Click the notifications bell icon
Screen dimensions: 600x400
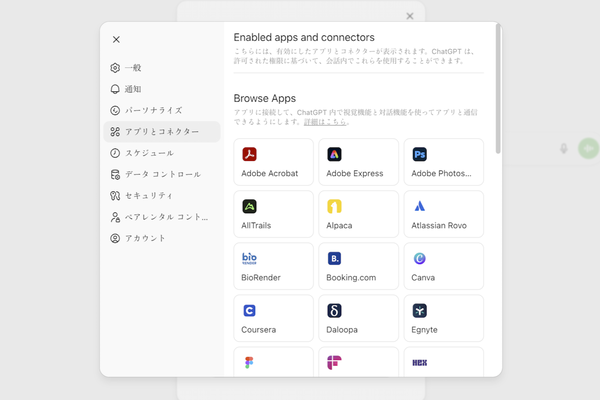pos(115,89)
